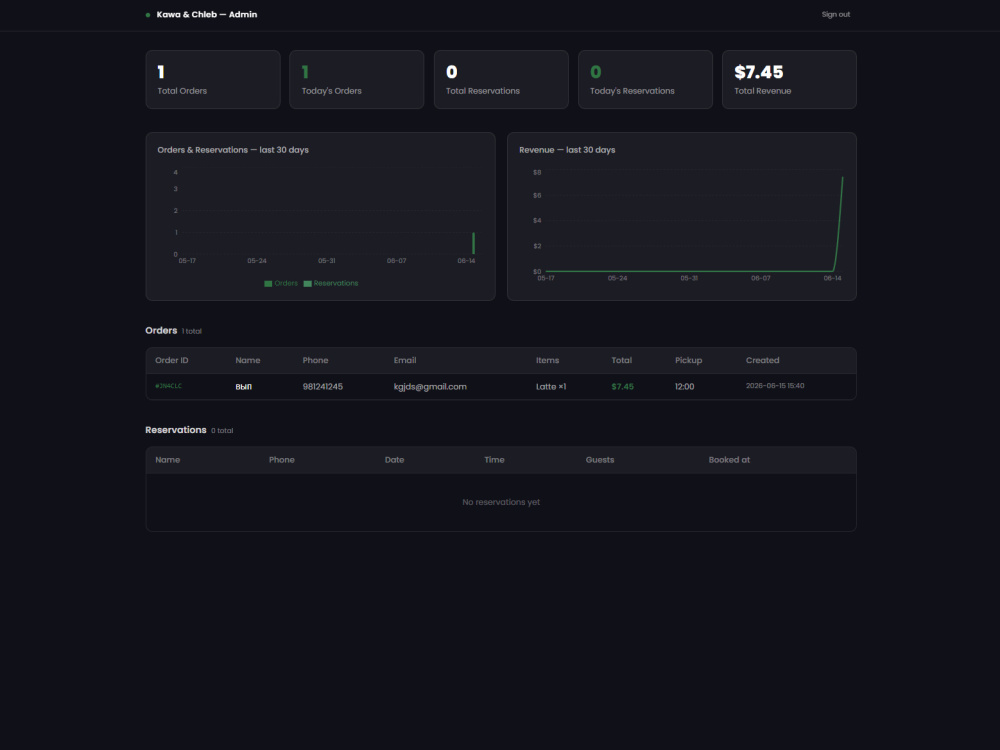The width and height of the screenshot is (1000, 750).
Task: Open the Today's Orders stat card
Action: [357, 79]
